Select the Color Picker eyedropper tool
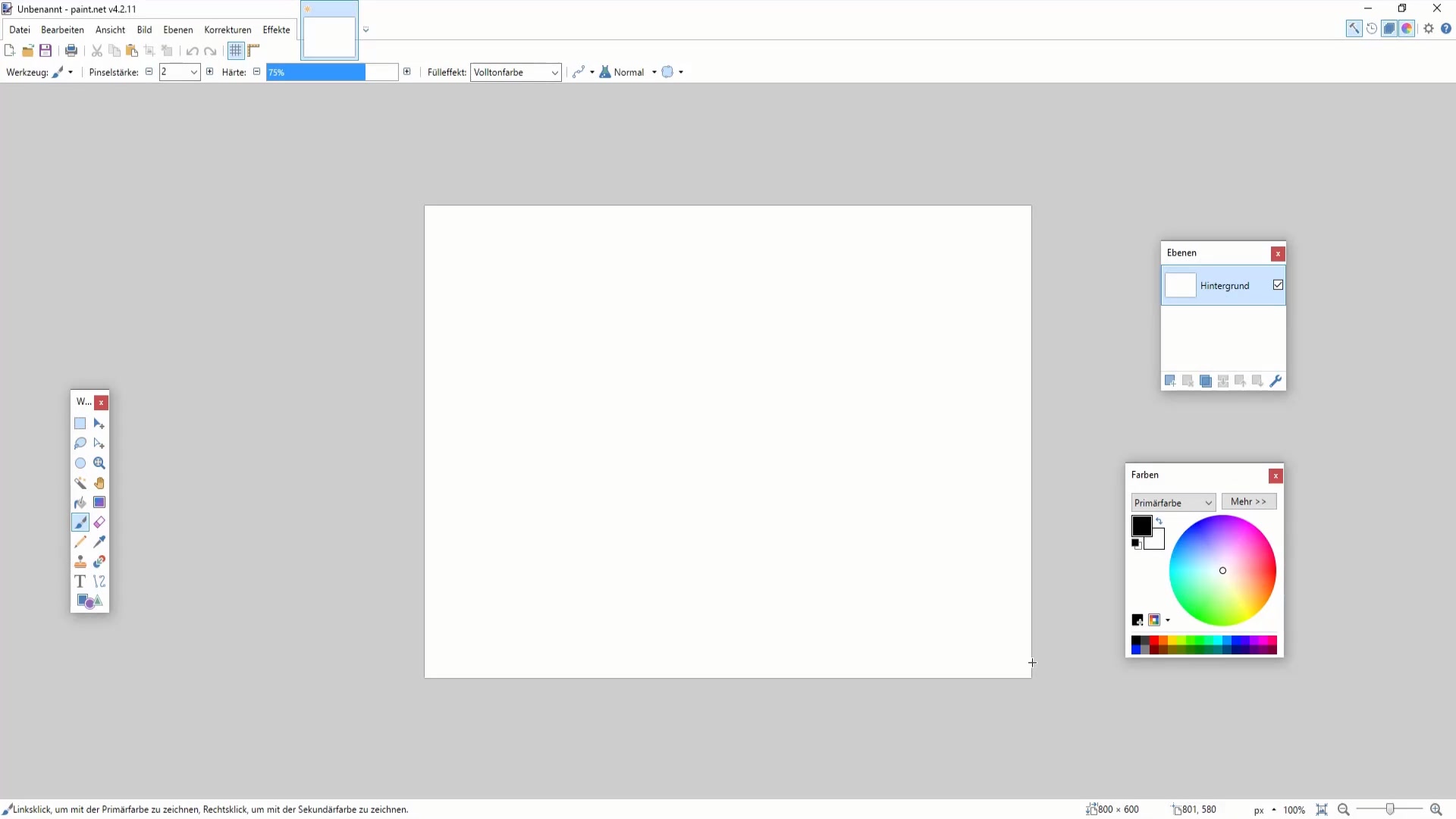This screenshot has height=819, width=1456. pyautogui.click(x=99, y=542)
